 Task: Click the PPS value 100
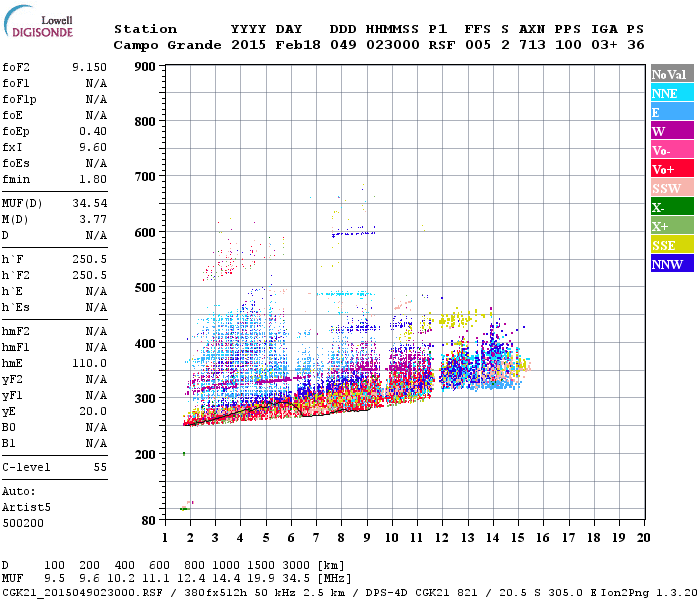tap(568, 45)
